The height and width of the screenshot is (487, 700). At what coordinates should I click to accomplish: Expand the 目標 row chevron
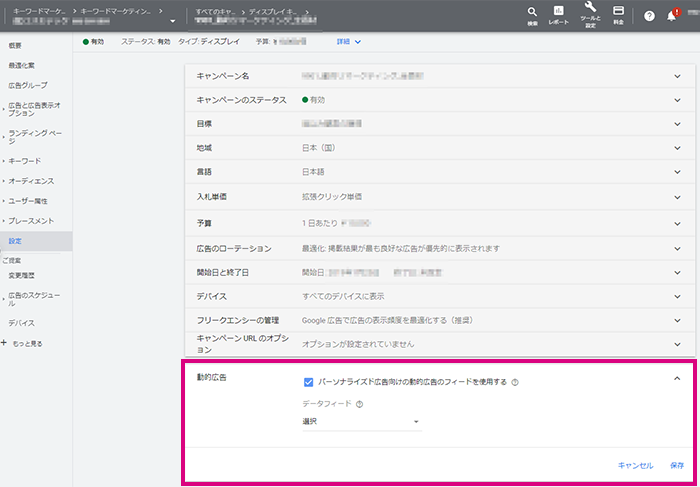(x=677, y=124)
